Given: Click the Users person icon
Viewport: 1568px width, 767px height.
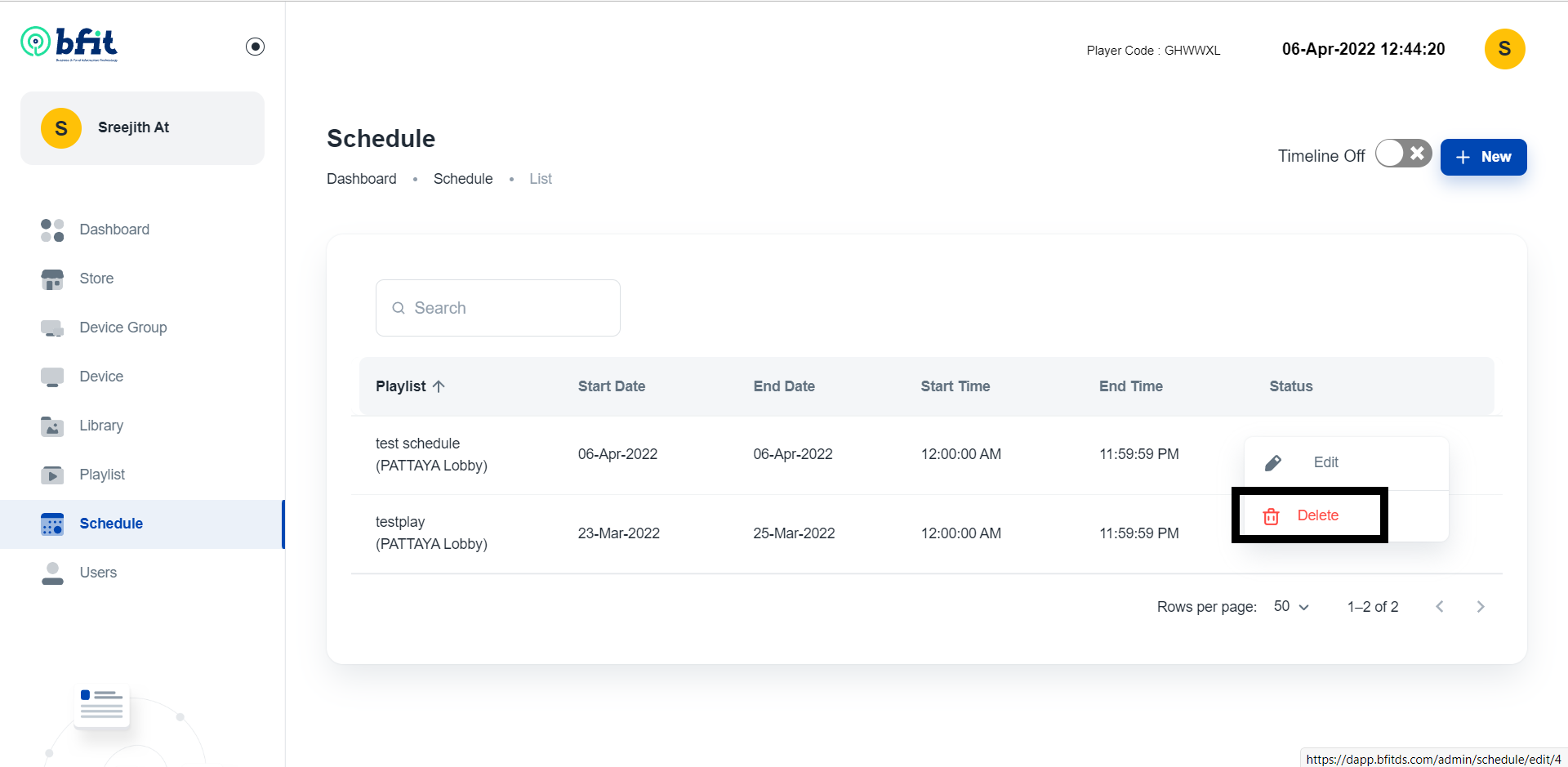Looking at the screenshot, I should coord(52,573).
